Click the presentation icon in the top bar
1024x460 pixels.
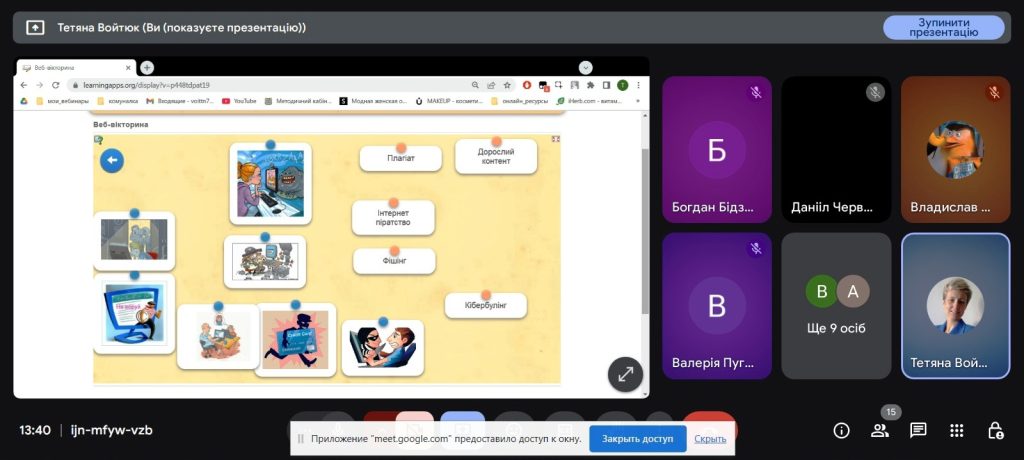(35, 28)
